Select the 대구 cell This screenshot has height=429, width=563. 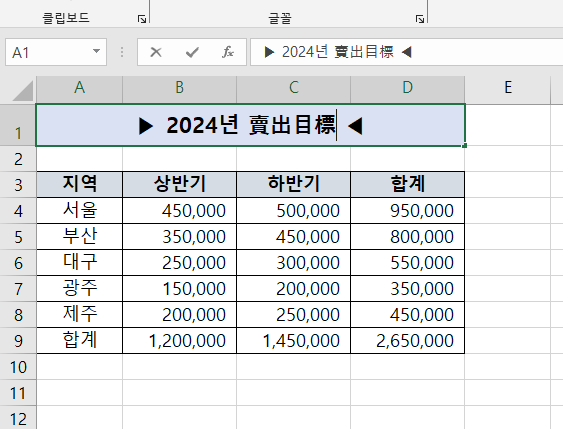(79, 263)
